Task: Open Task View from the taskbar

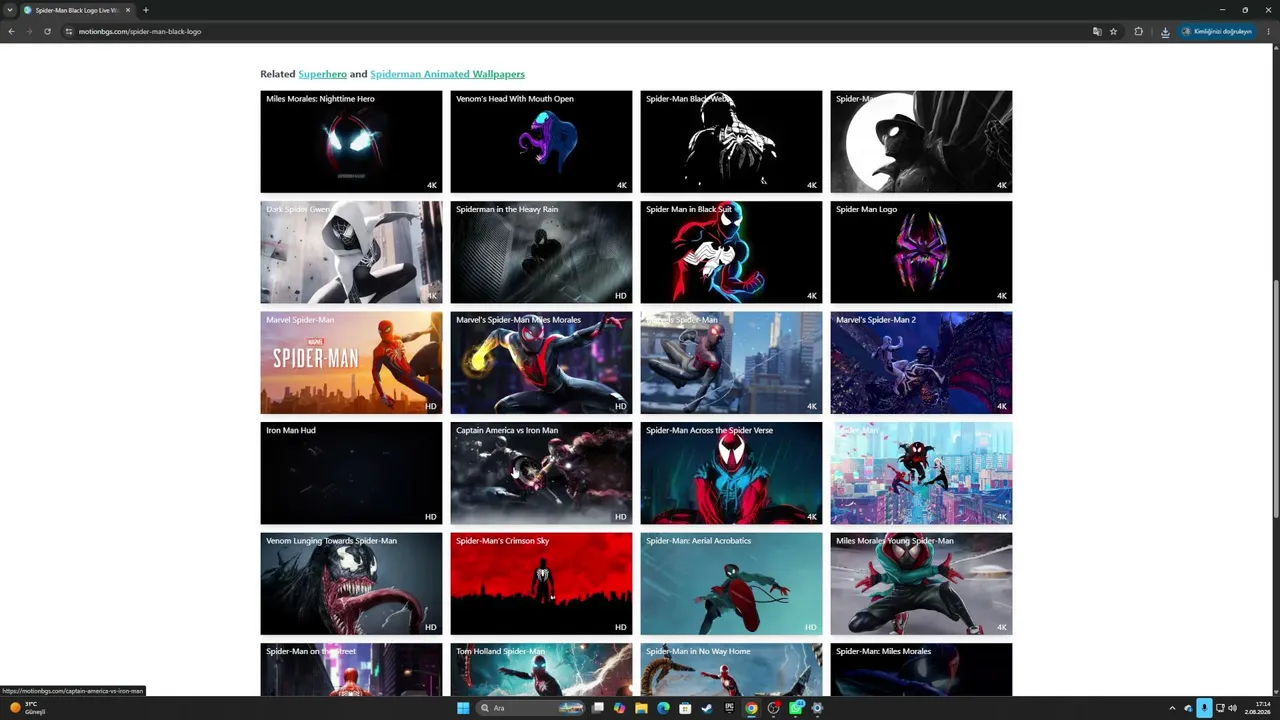Action: pos(598,708)
